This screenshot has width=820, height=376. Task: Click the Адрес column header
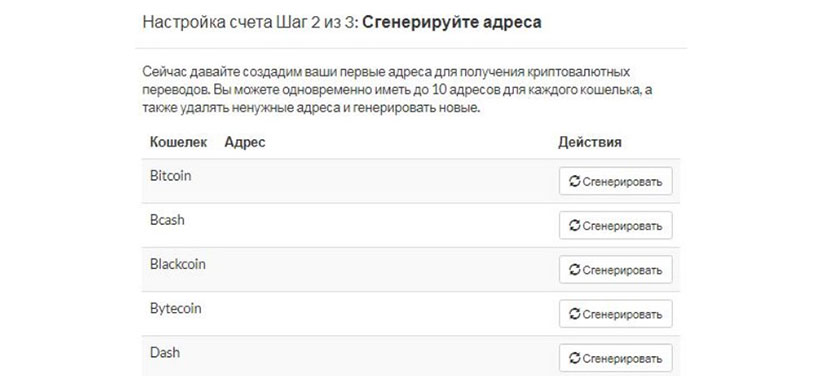coord(245,142)
